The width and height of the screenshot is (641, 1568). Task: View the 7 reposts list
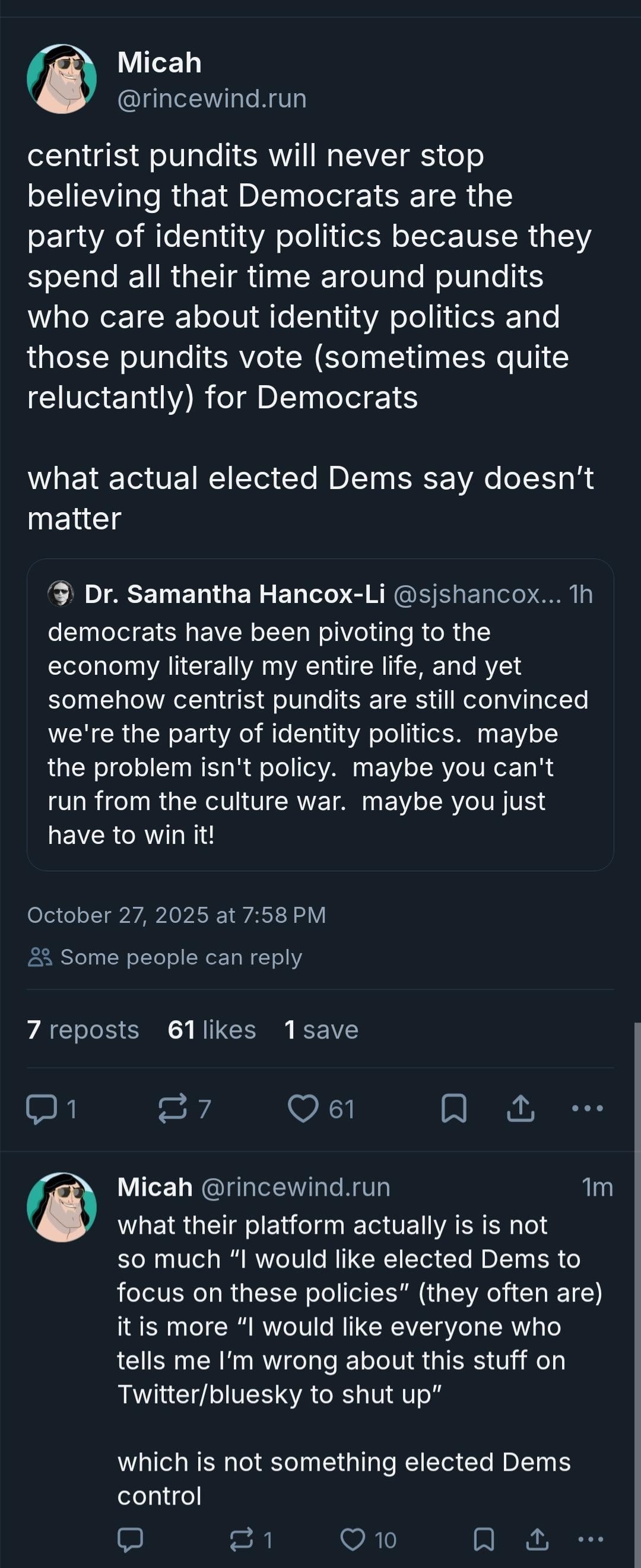tap(82, 1030)
